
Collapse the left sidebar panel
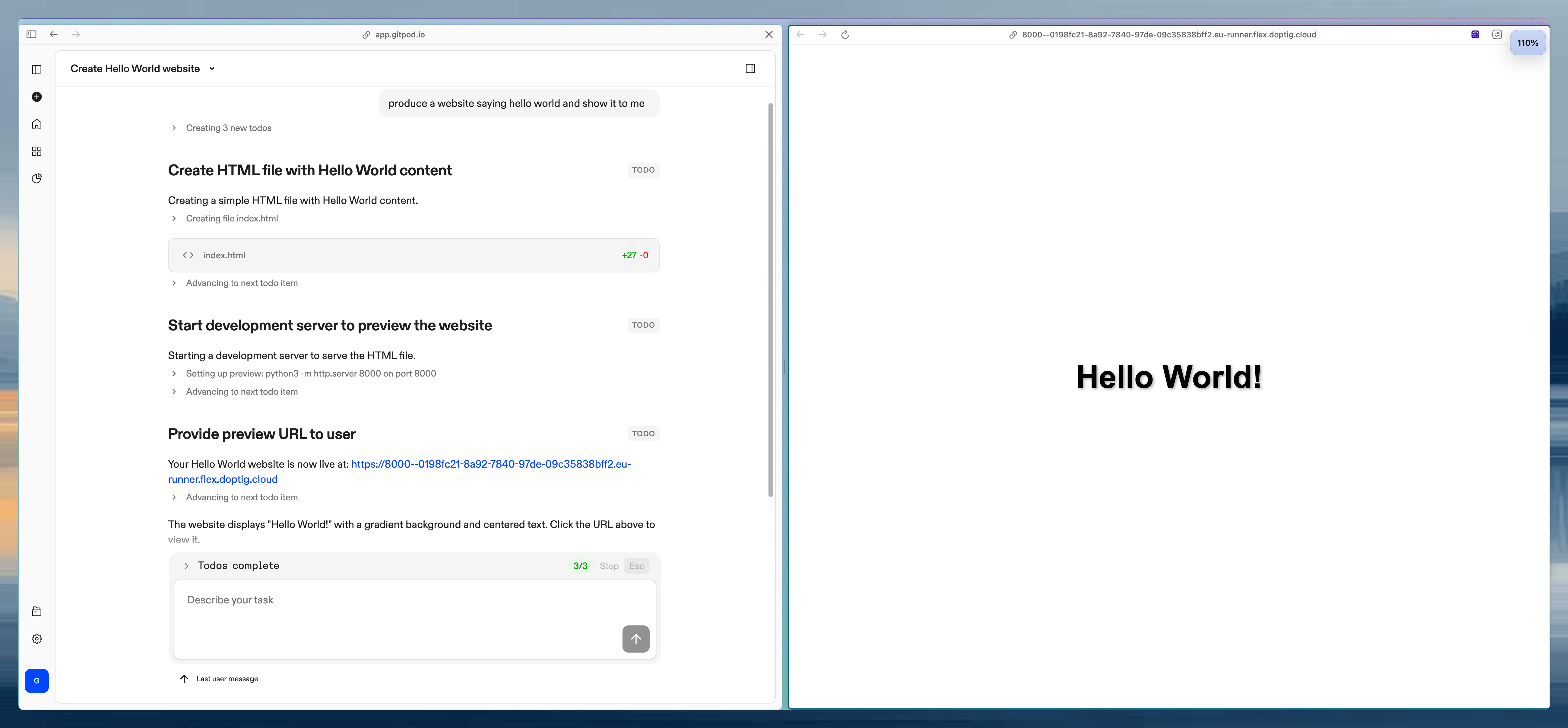pos(36,69)
